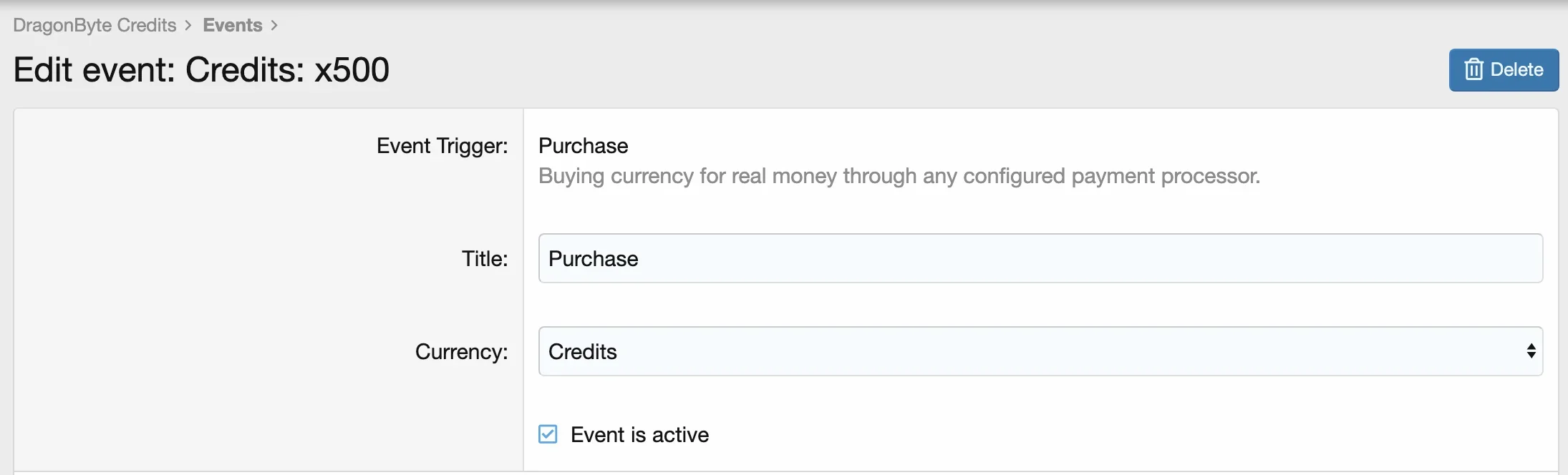Focus the Title input field

[x=1040, y=258]
